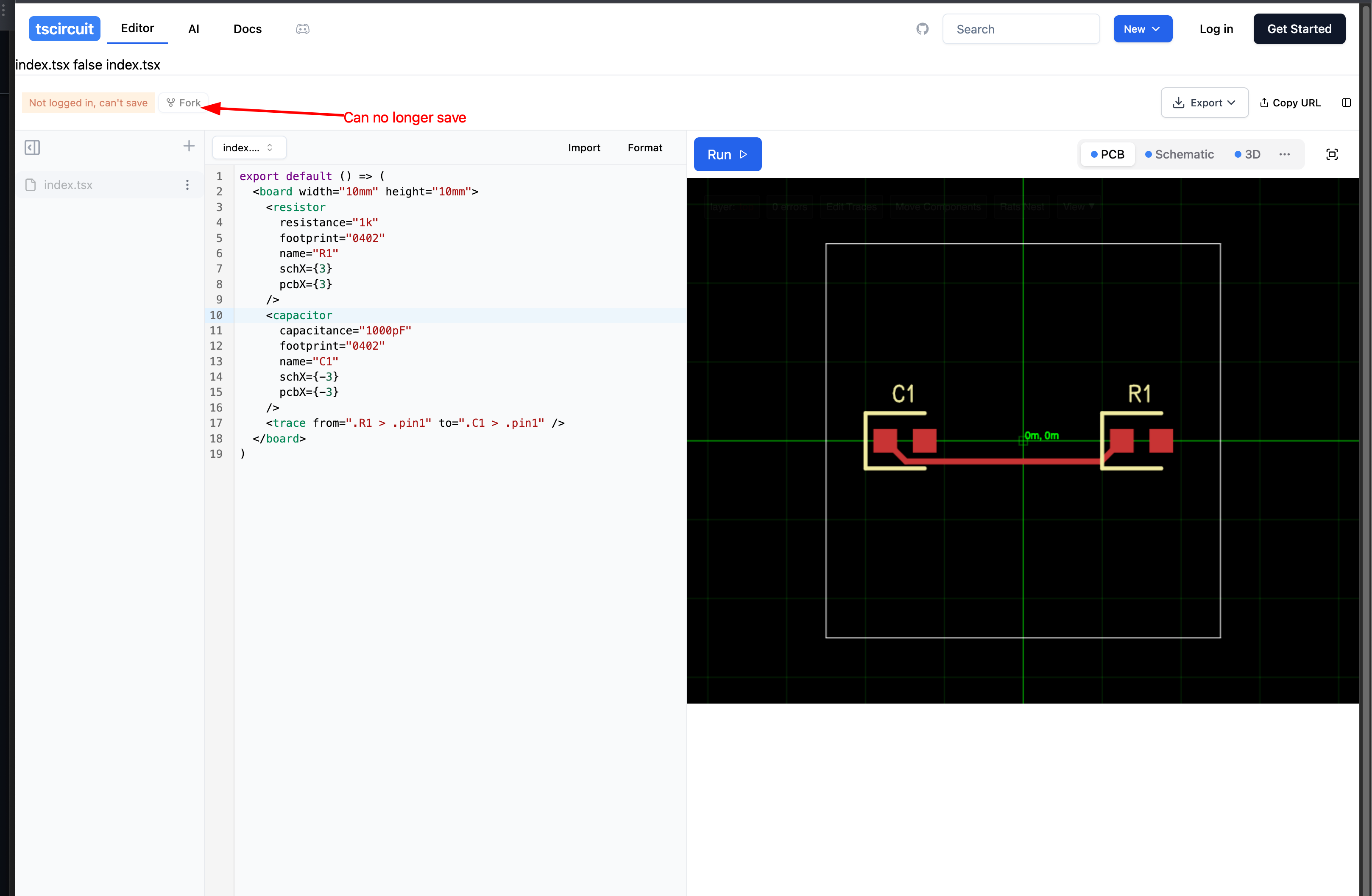Focus the Search input field
Image resolution: width=1372 pixels, height=896 pixels.
[1021, 29]
